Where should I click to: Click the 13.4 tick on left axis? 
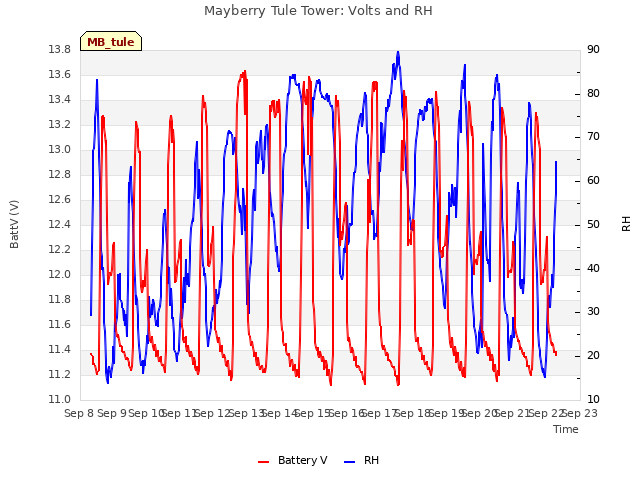pyautogui.click(x=60, y=100)
